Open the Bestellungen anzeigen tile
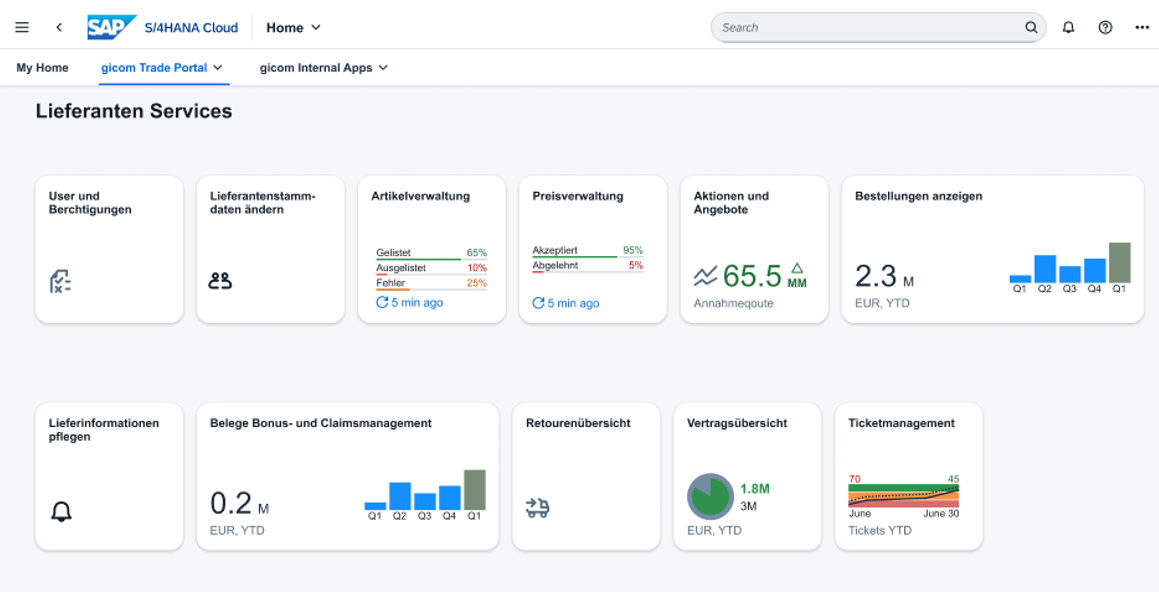Screen dimensions: 1159x592 (993, 248)
